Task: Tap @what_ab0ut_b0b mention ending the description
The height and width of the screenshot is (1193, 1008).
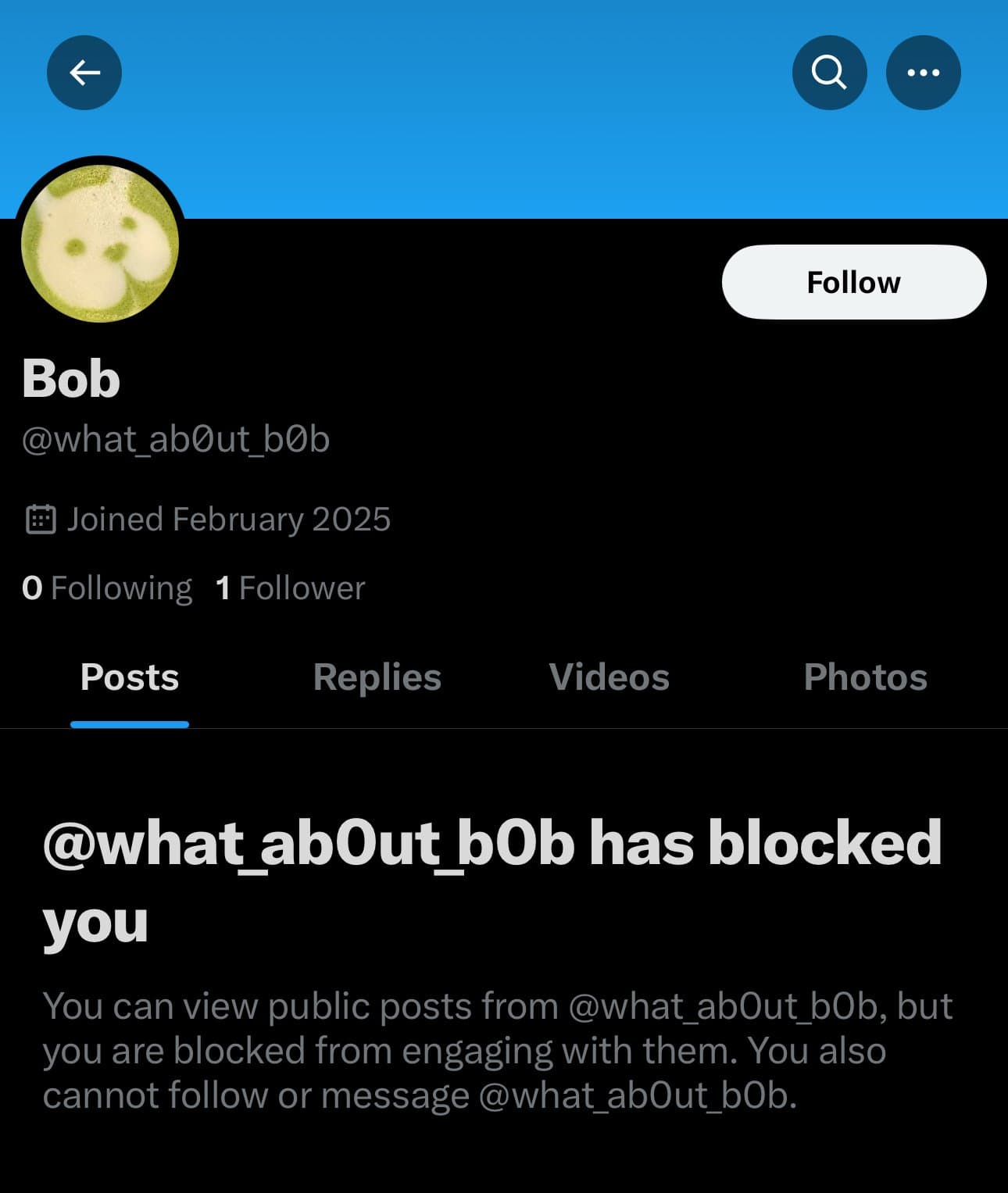Action: tap(638, 1095)
